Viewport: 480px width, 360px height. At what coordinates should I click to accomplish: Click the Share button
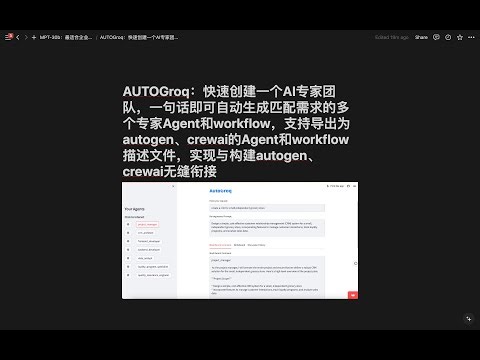click(x=421, y=37)
